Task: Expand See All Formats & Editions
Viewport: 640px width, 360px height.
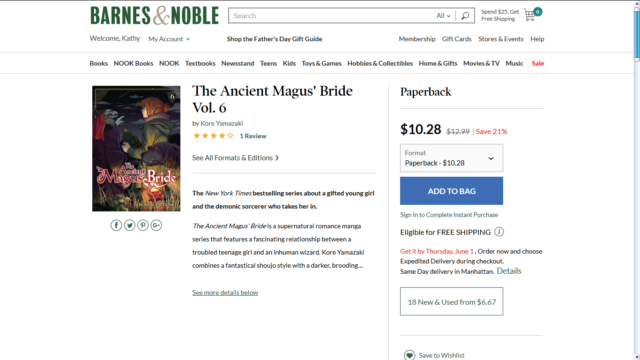Action: [236, 158]
